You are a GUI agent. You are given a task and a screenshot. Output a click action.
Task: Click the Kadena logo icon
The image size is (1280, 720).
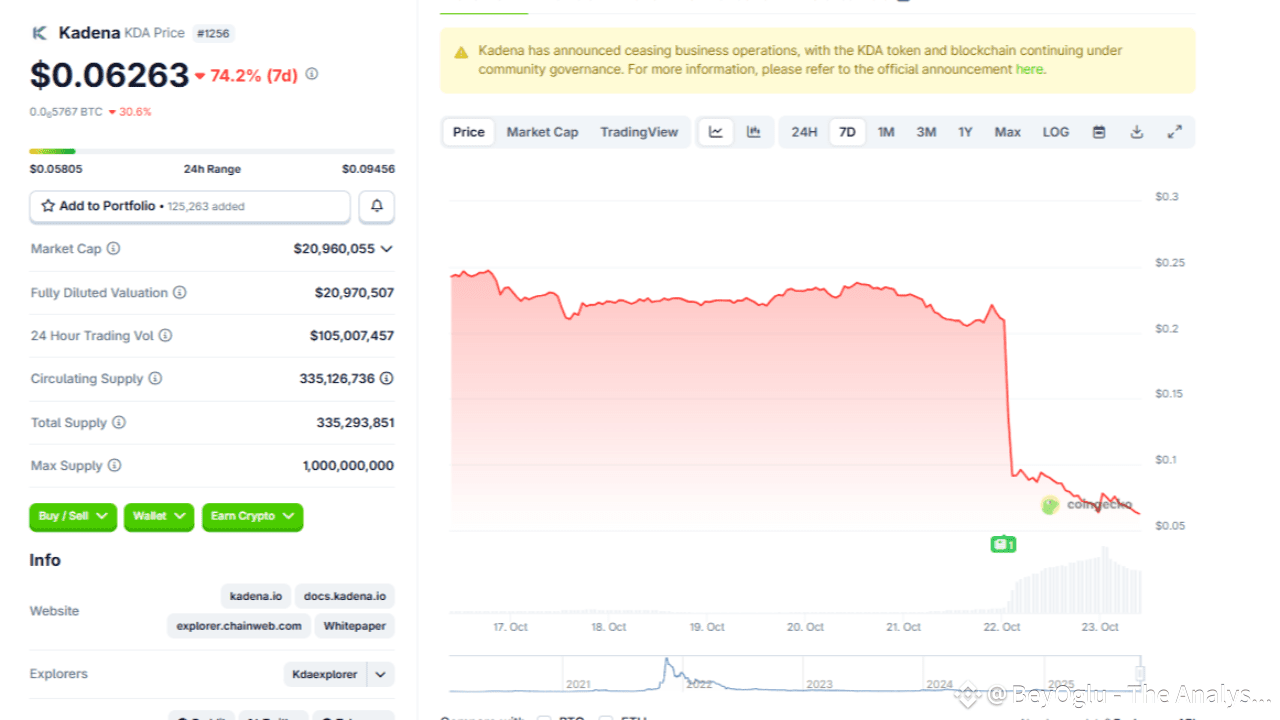pos(40,33)
